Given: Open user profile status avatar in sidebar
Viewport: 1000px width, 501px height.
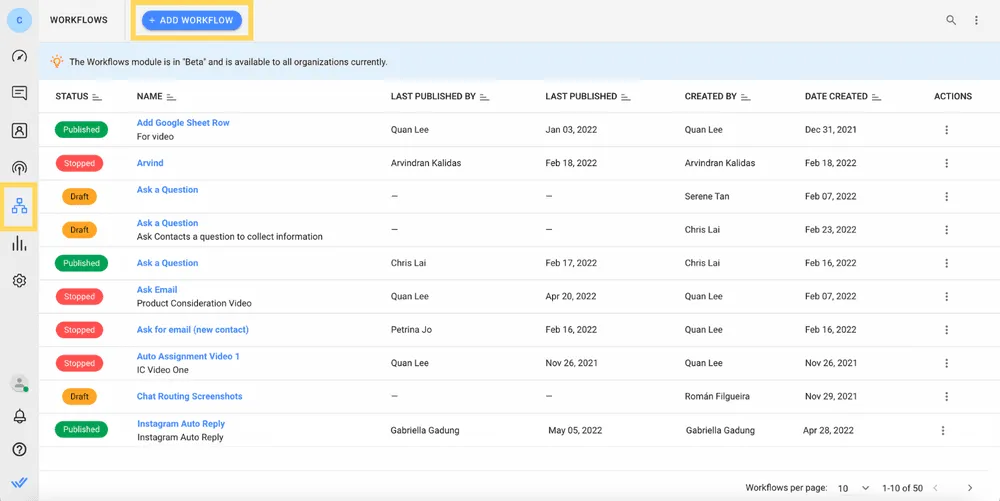Looking at the screenshot, I should pyautogui.click(x=19, y=383).
